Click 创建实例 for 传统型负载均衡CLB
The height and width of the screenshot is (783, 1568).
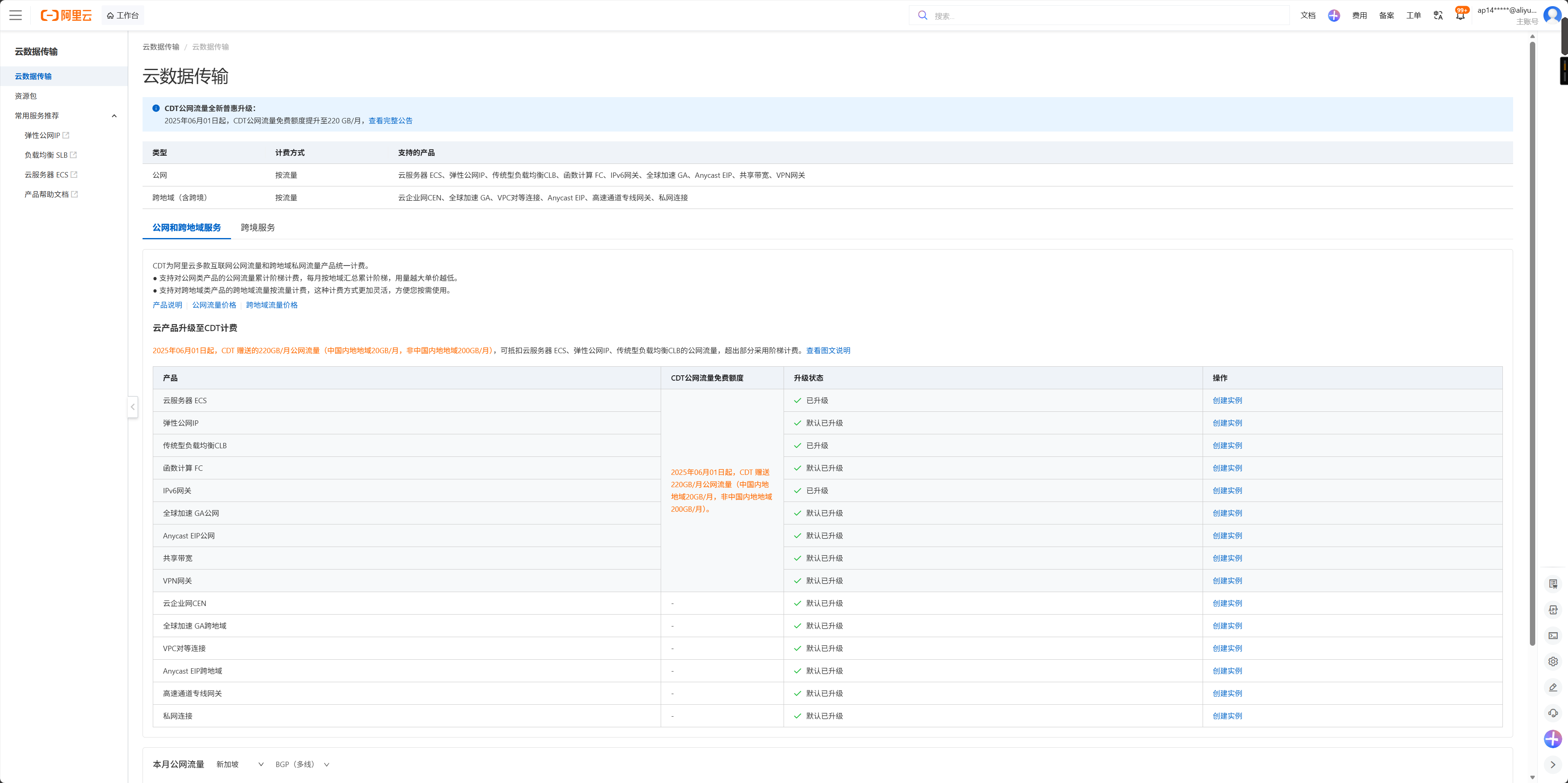coord(1227,446)
